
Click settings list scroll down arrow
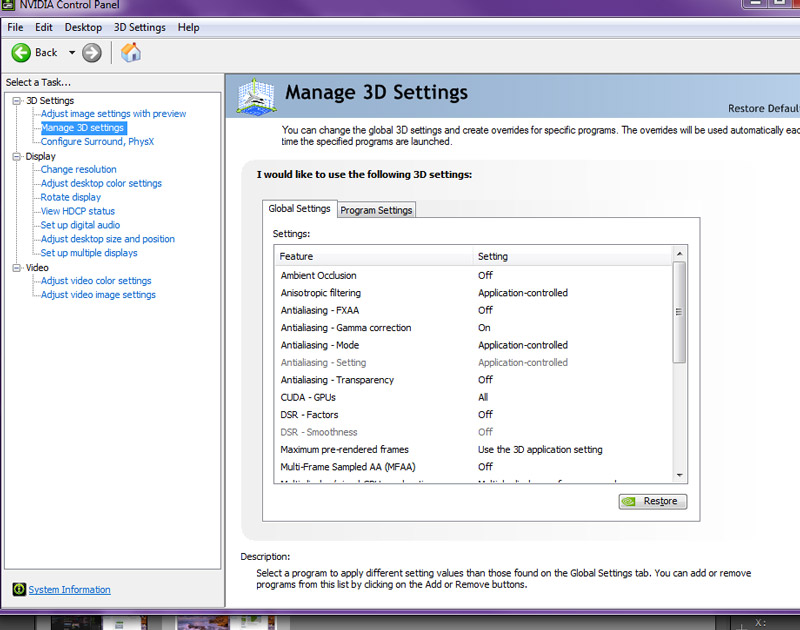[x=679, y=475]
